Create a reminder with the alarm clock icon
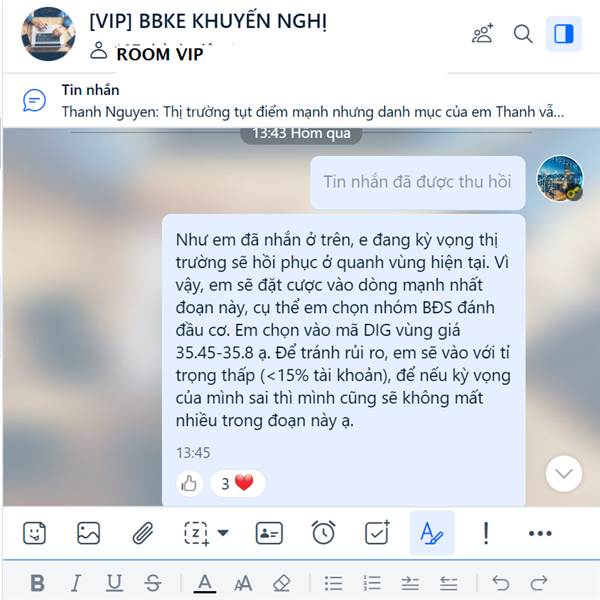 click(x=323, y=532)
